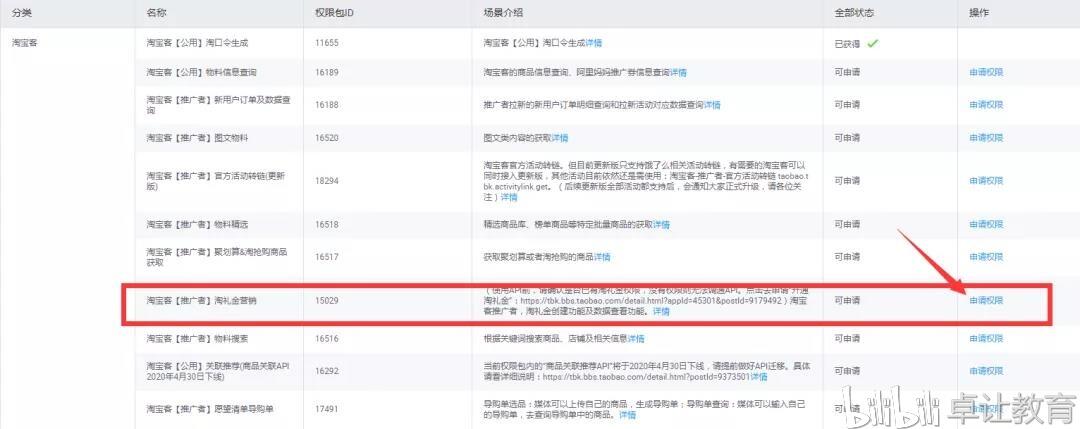This screenshot has height=429, width=1080.
Task: Click permission ID 16516
Action: tap(326, 338)
